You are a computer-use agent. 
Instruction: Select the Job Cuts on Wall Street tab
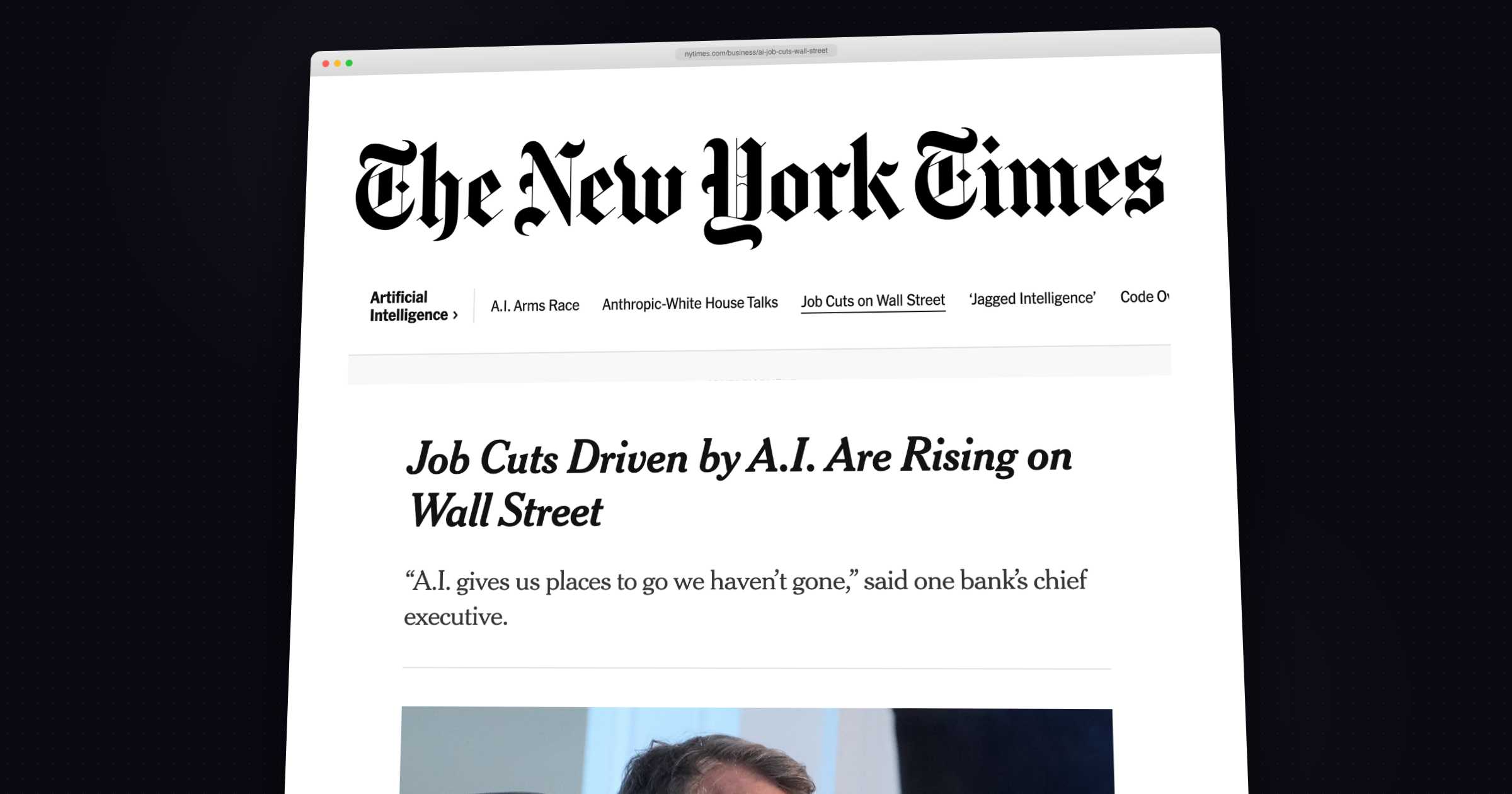pos(873,301)
